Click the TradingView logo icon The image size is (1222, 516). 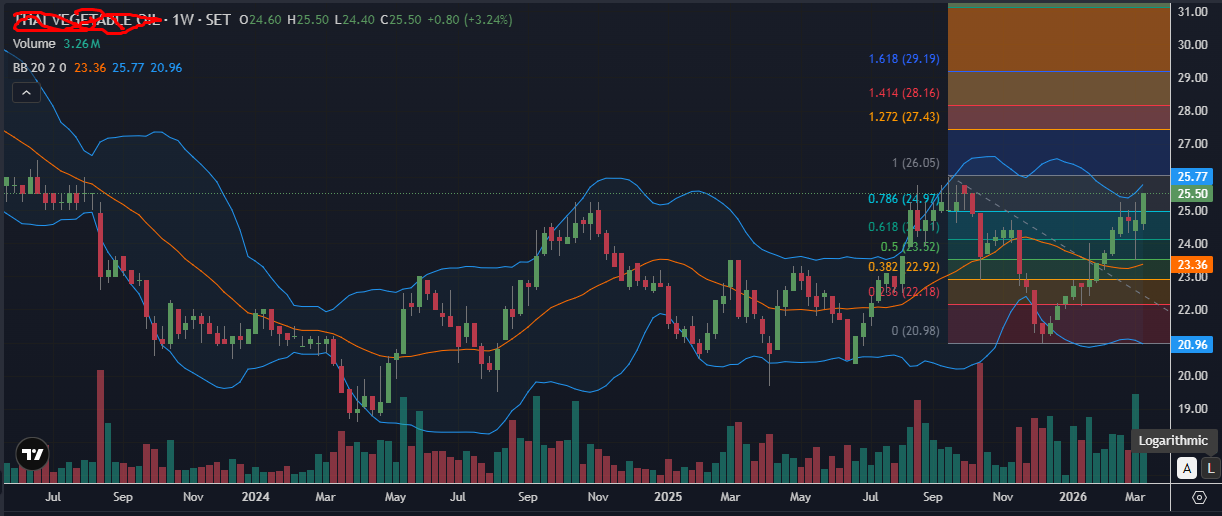(34, 454)
